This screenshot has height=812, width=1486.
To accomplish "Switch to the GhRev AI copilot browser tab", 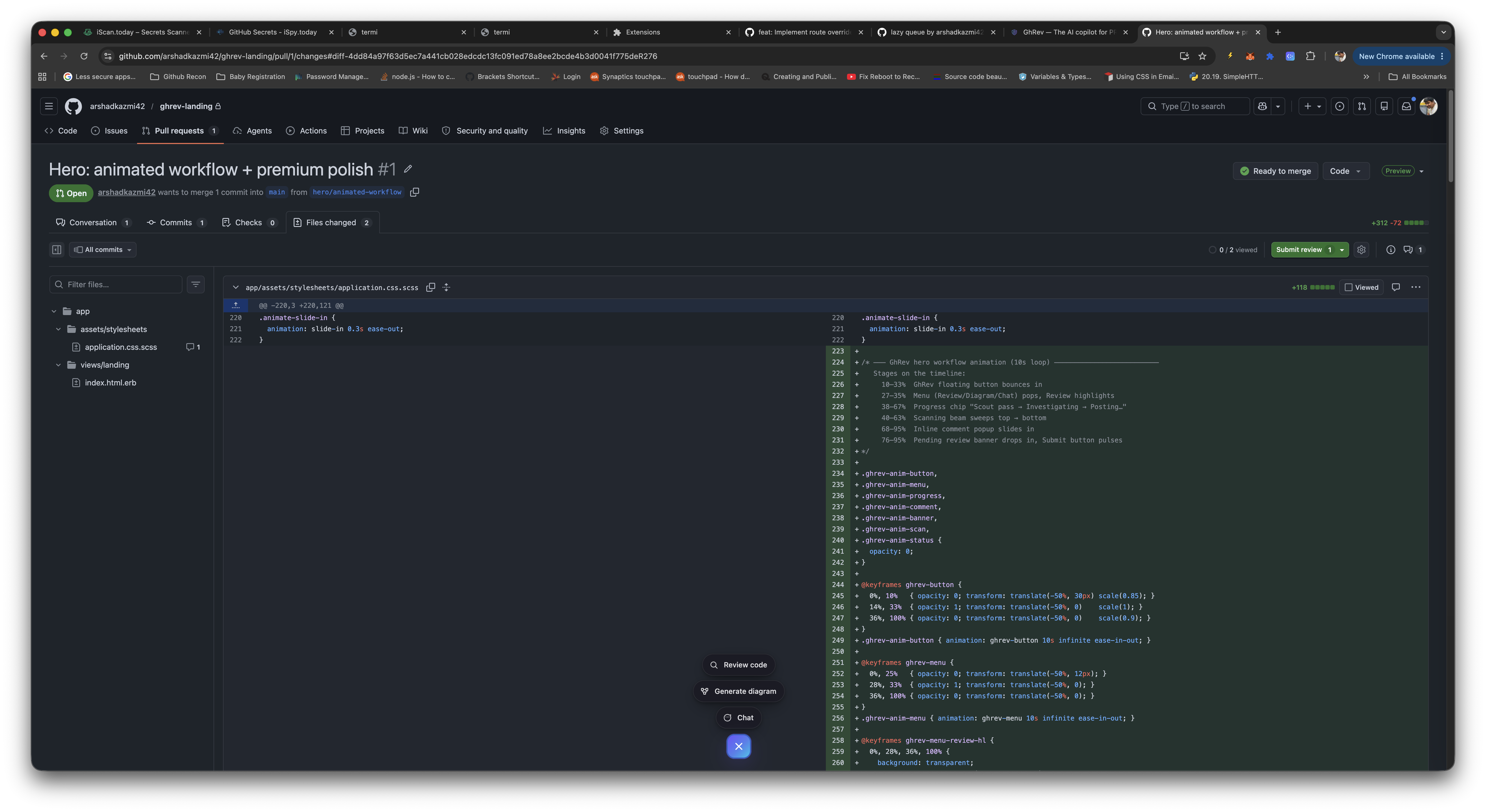I will [1069, 32].
